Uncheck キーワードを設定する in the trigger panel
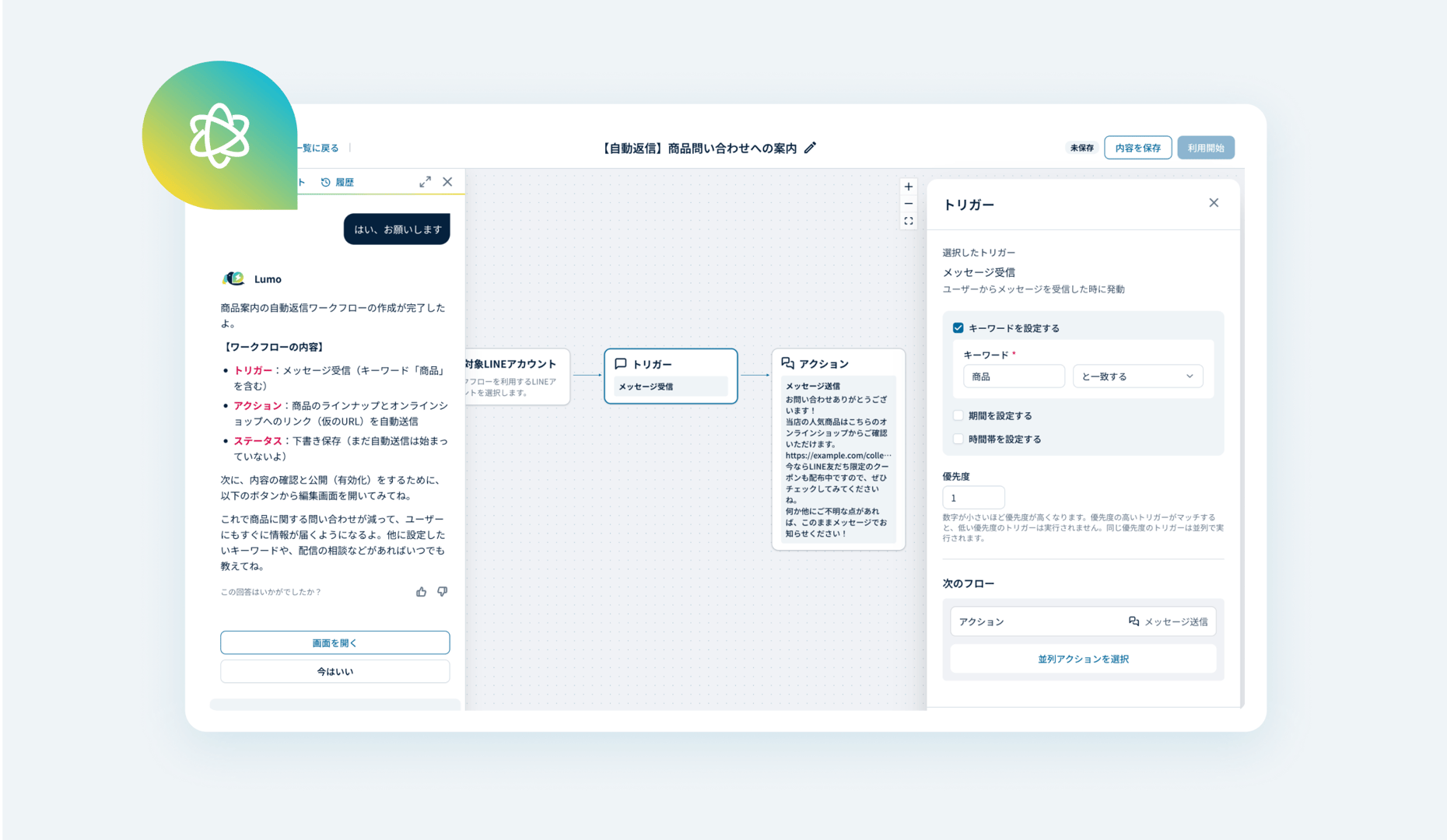The width and height of the screenshot is (1447, 840). point(958,327)
